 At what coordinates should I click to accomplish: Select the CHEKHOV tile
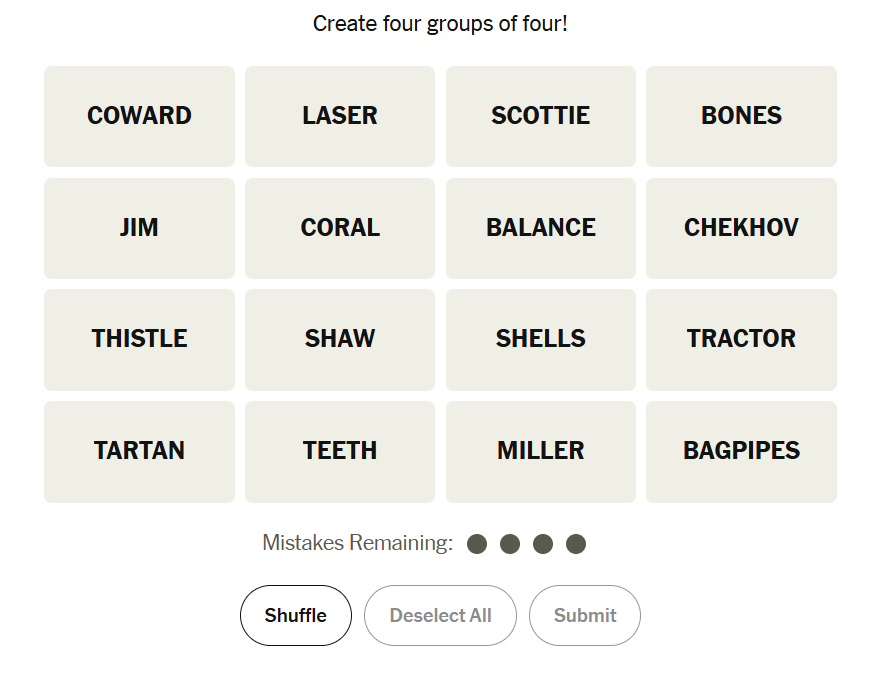coord(741,228)
